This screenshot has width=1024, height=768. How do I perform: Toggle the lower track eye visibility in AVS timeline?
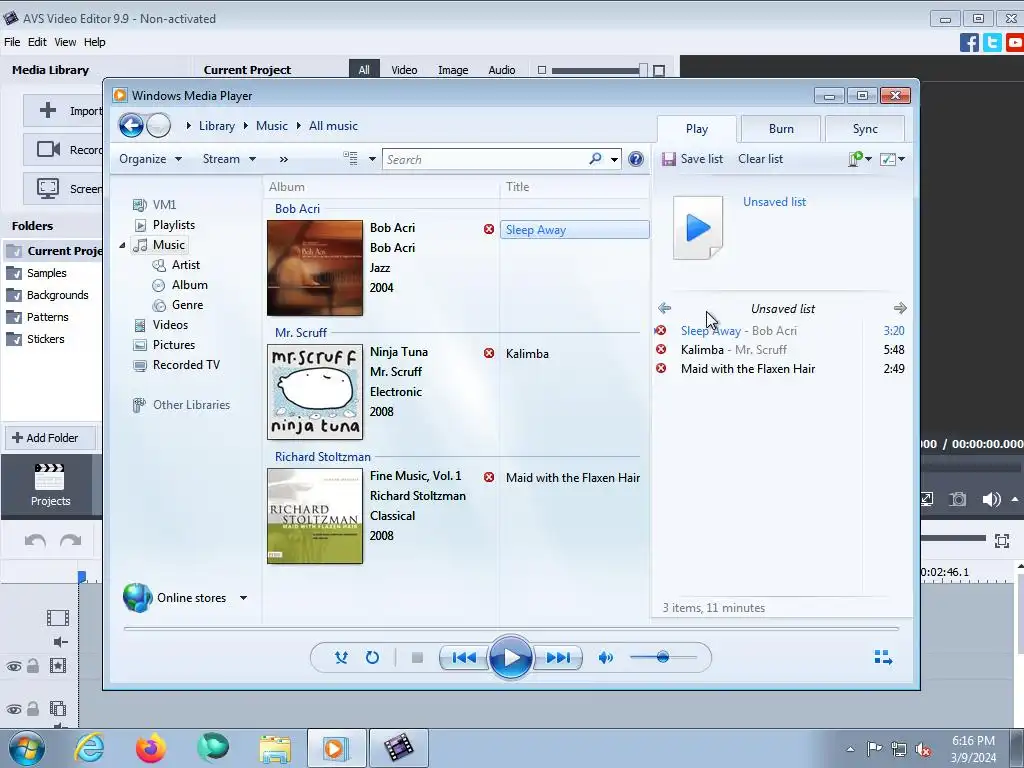14,709
